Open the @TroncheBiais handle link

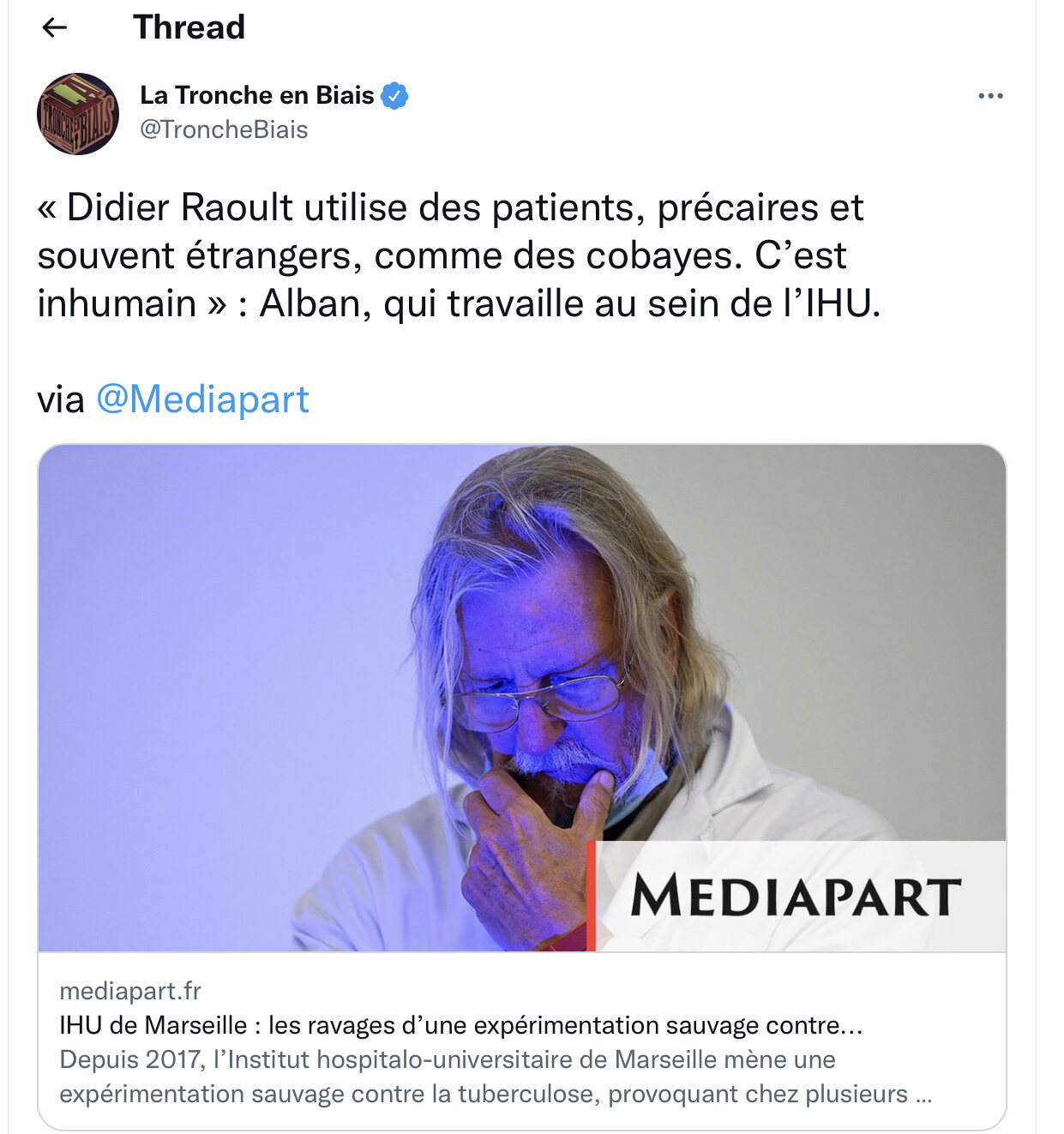(x=224, y=129)
